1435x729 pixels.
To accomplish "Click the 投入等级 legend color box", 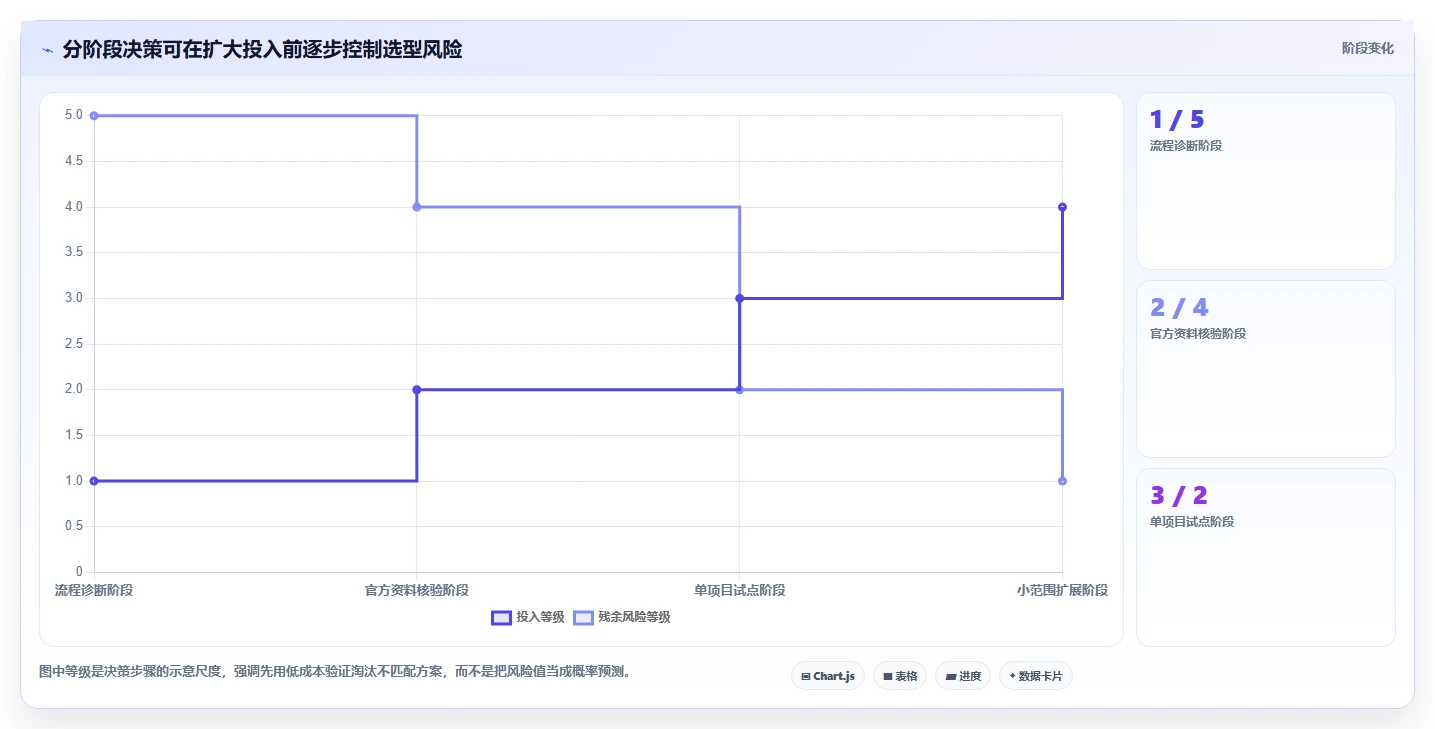I will pyautogui.click(x=501, y=617).
